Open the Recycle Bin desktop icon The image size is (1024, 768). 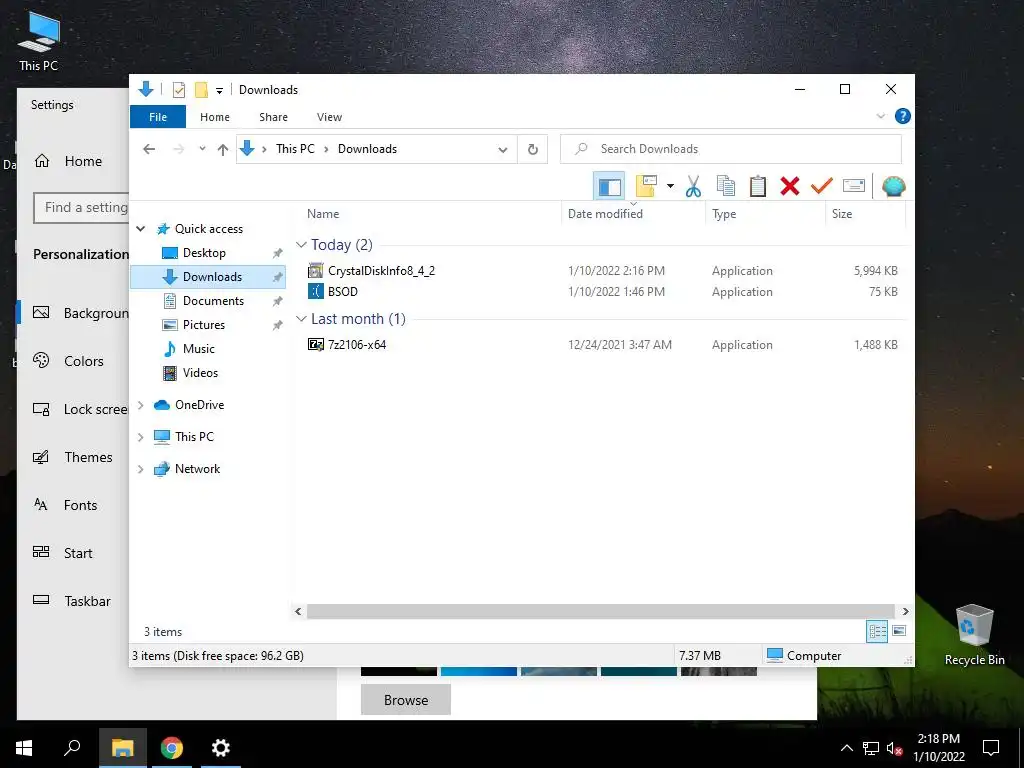point(974,635)
